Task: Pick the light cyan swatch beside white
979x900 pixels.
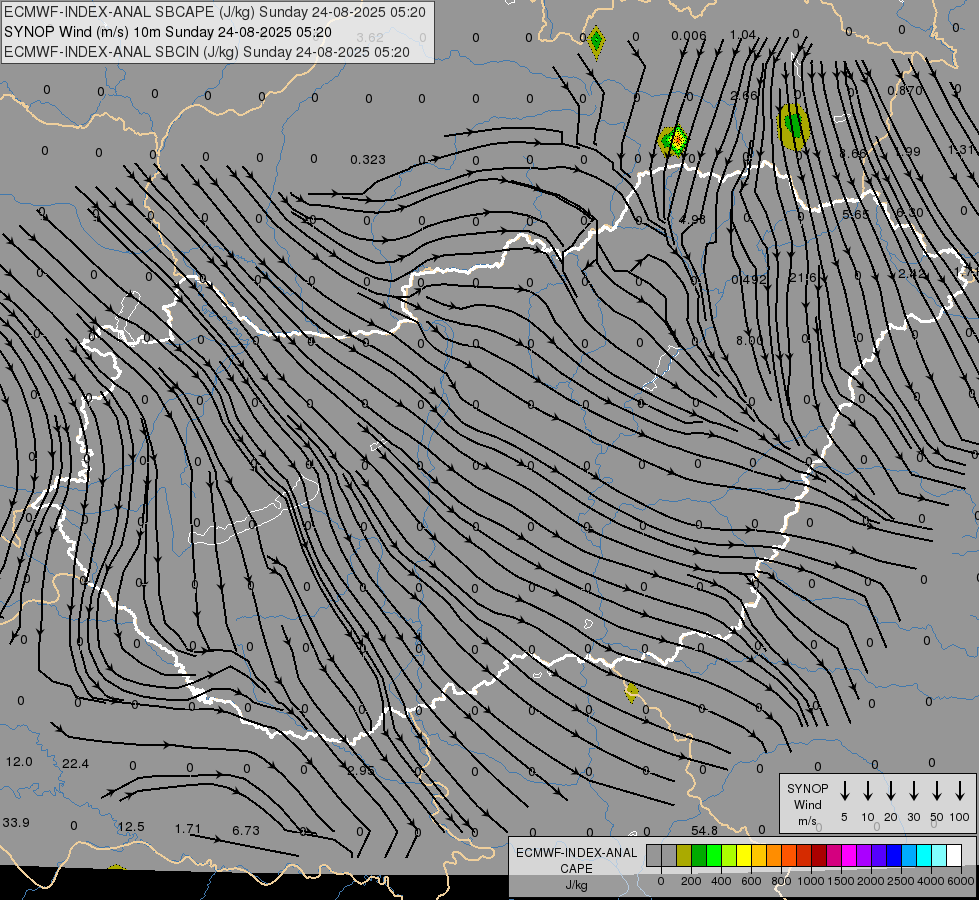Action: coord(938,856)
